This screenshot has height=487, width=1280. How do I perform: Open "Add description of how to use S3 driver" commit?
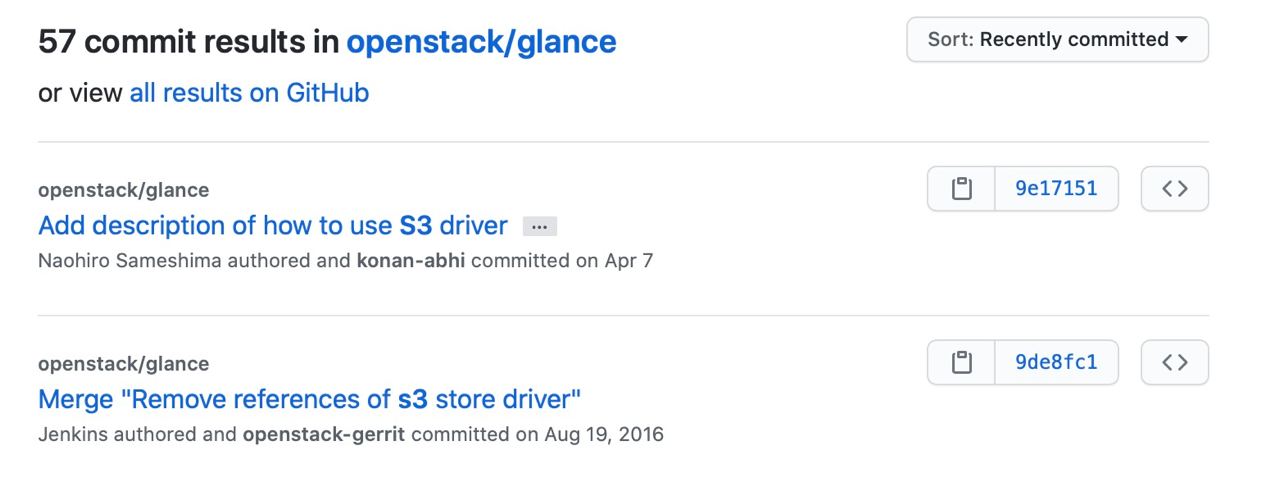click(x=272, y=225)
